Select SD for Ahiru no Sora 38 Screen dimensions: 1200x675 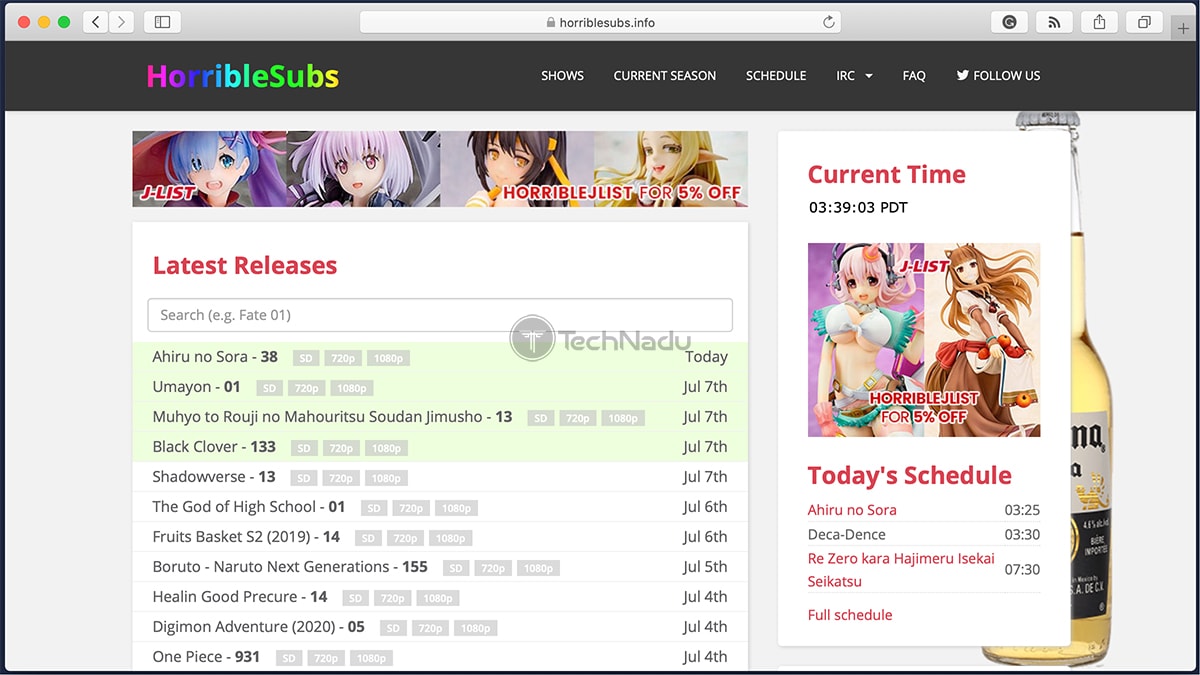(x=305, y=358)
